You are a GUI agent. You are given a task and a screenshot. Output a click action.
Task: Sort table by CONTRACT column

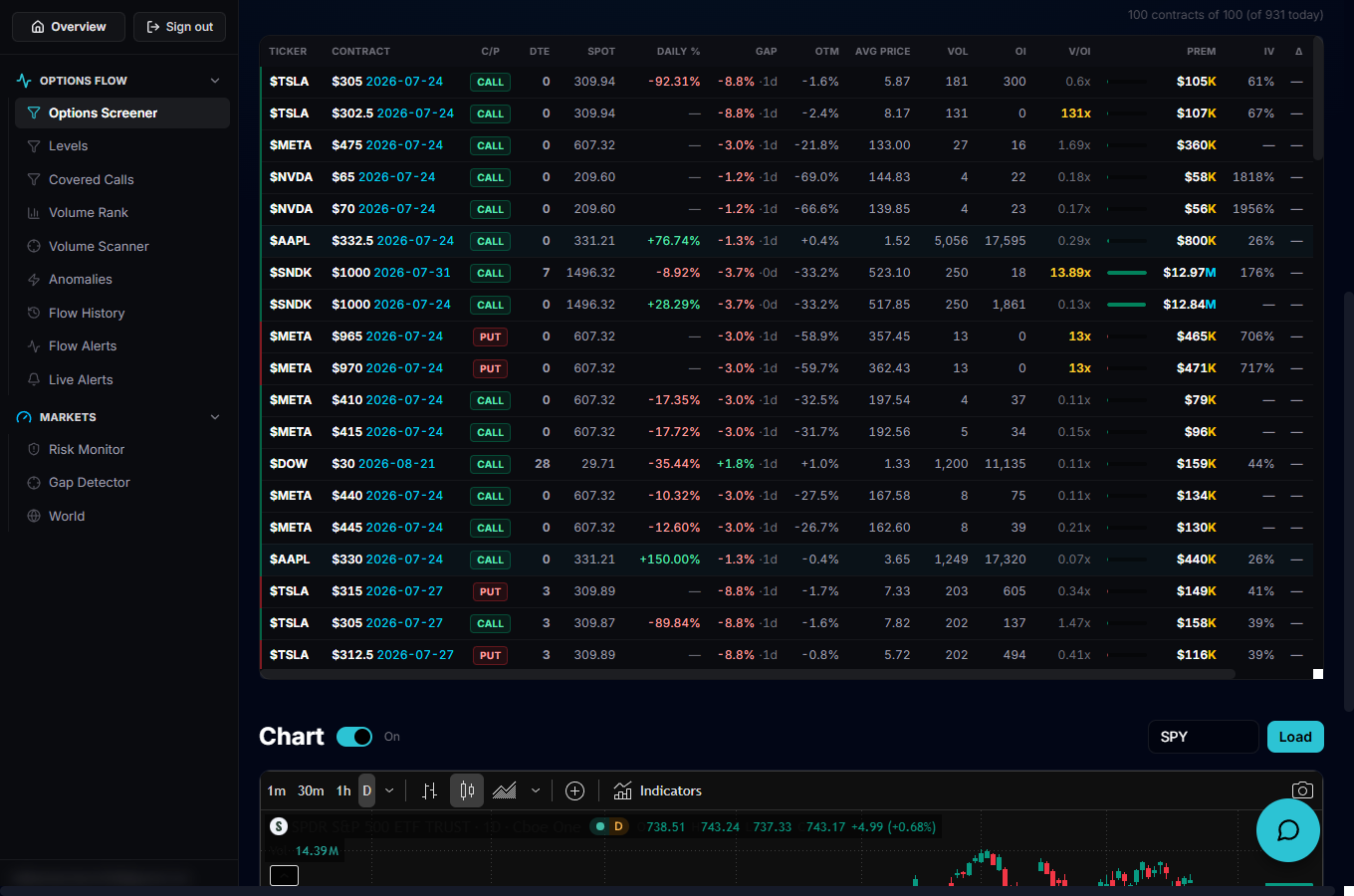pos(360,51)
